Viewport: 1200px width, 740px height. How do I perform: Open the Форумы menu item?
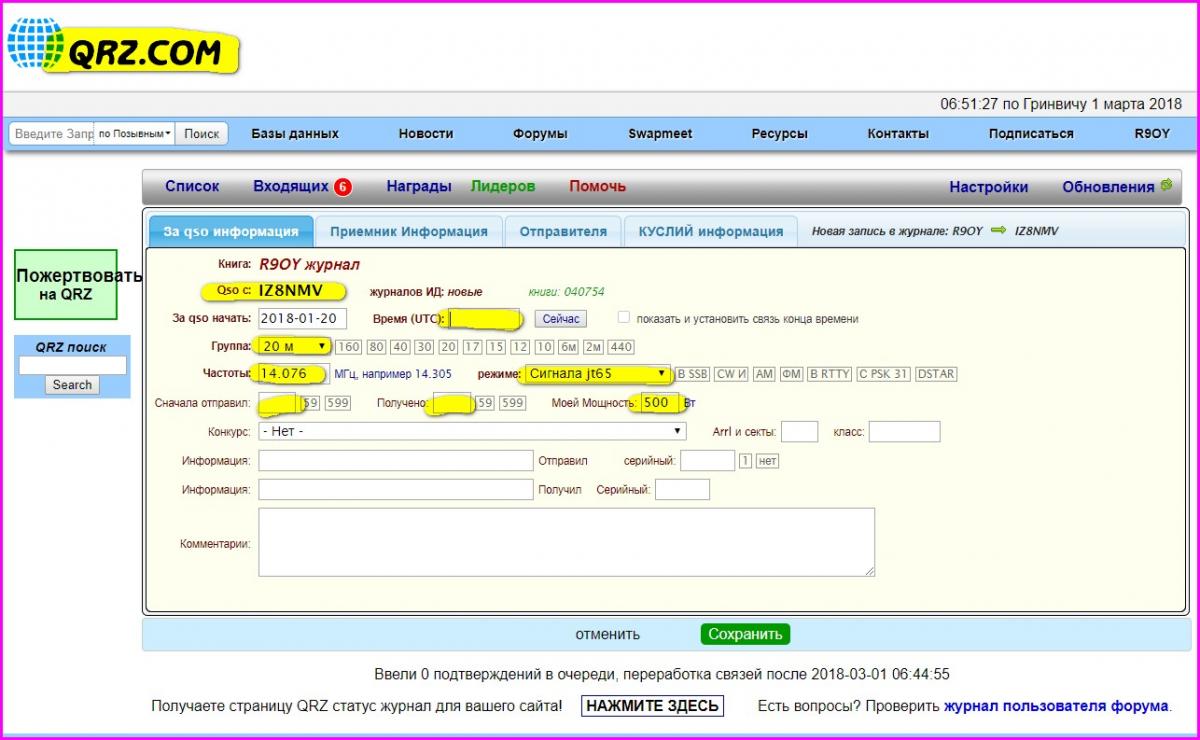pos(540,134)
